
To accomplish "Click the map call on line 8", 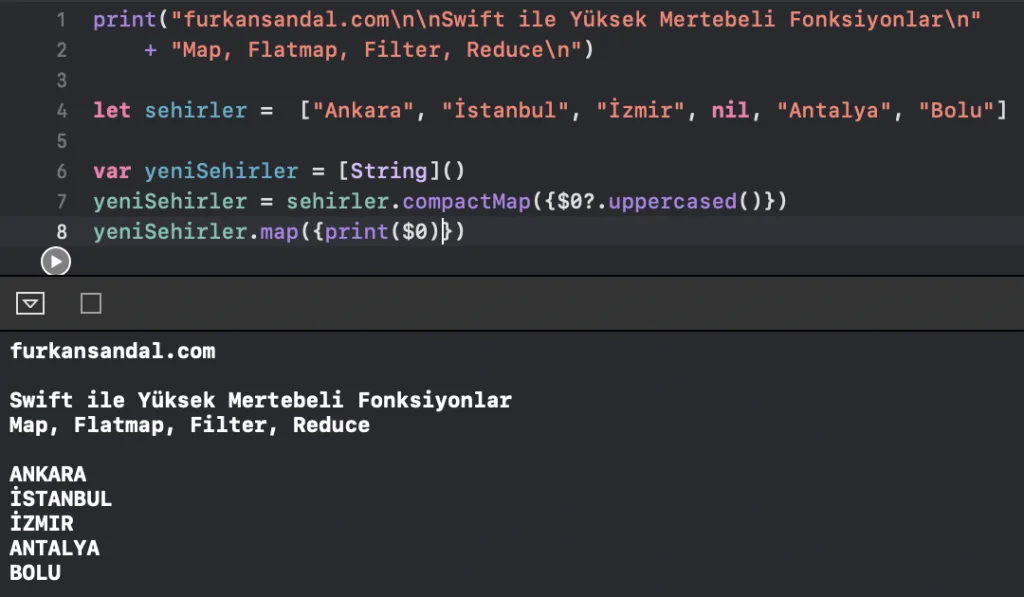I will tap(279, 231).
